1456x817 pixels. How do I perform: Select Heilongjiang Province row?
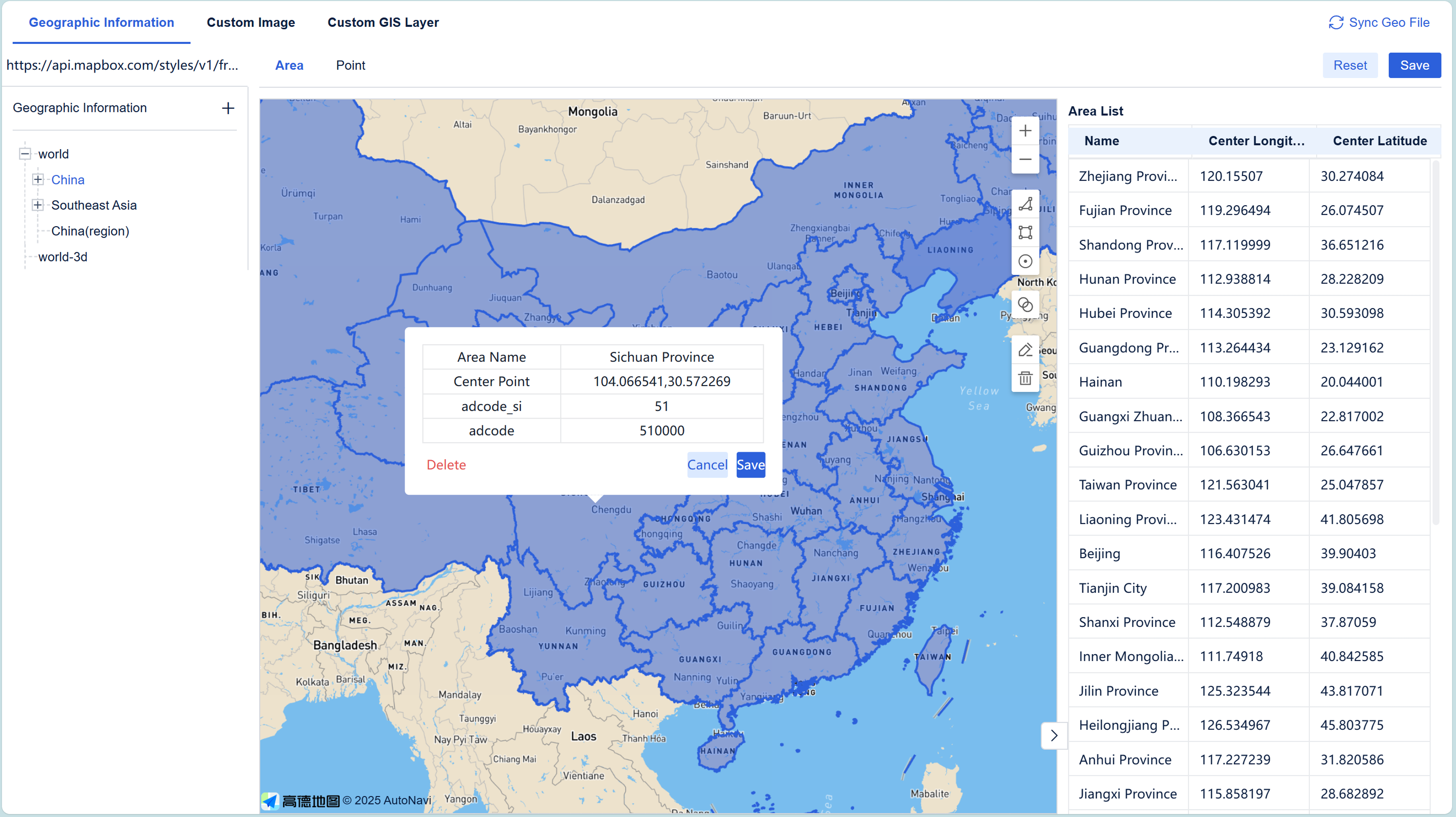tap(1248, 725)
